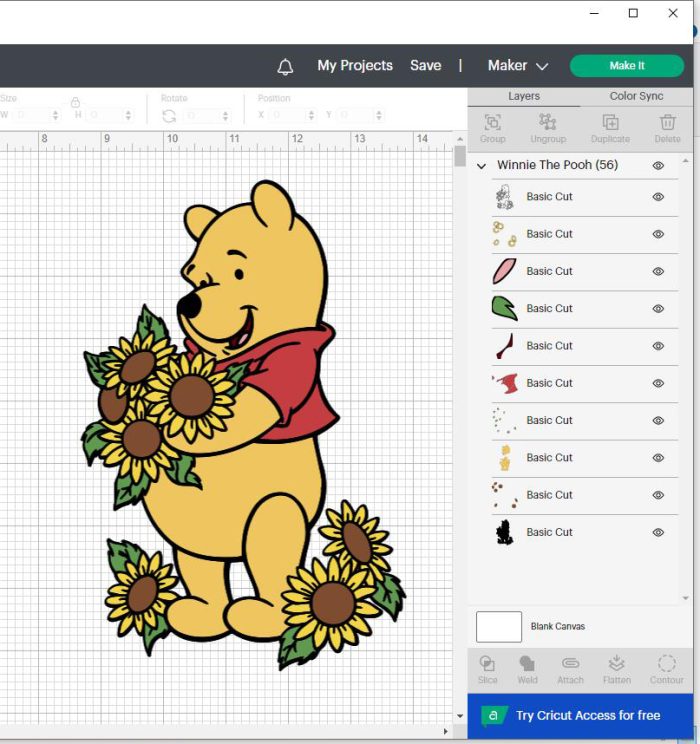Select the green leaf layer thumbnail
Viewport: 700px width, 744px height.
tap(504, 308)
